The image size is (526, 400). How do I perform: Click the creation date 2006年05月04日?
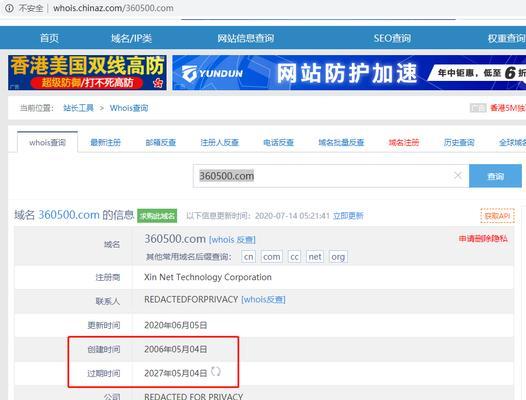[x=176, y=349]
